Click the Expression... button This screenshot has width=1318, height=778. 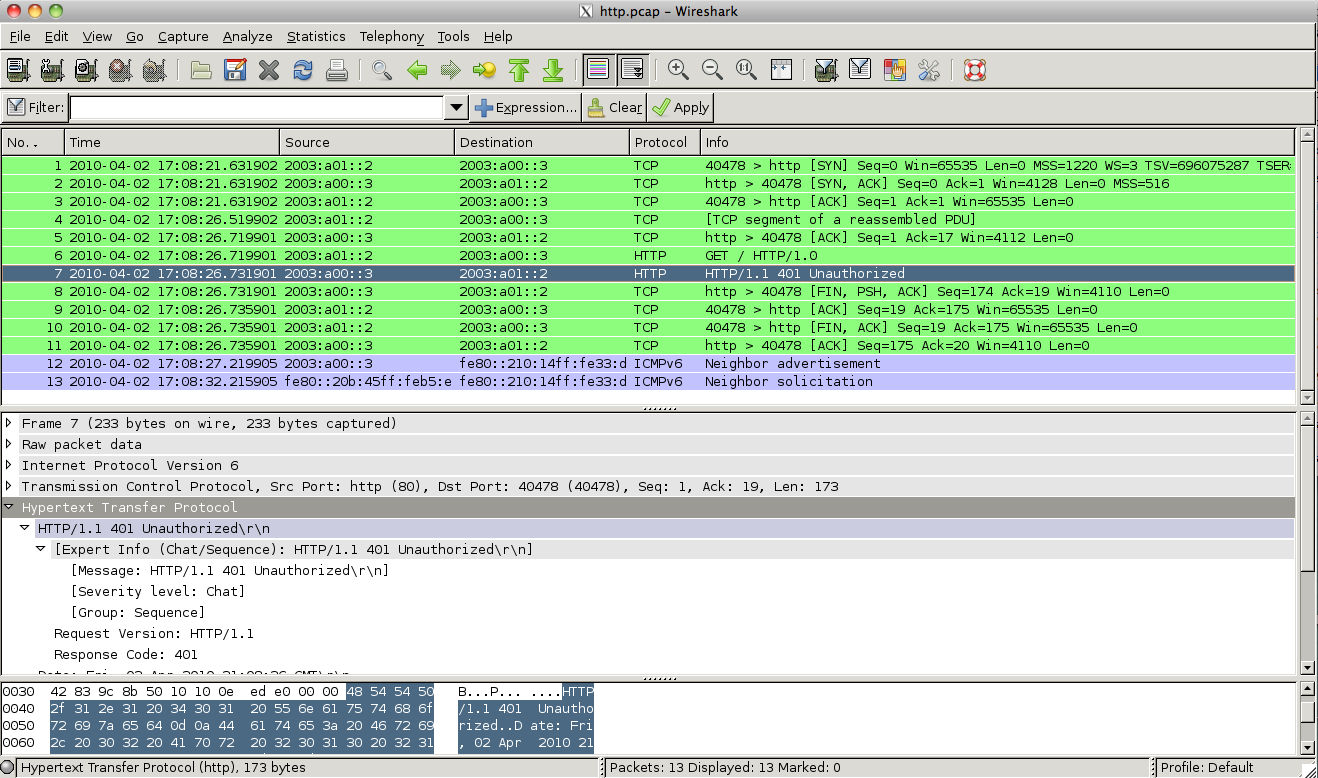526,108
